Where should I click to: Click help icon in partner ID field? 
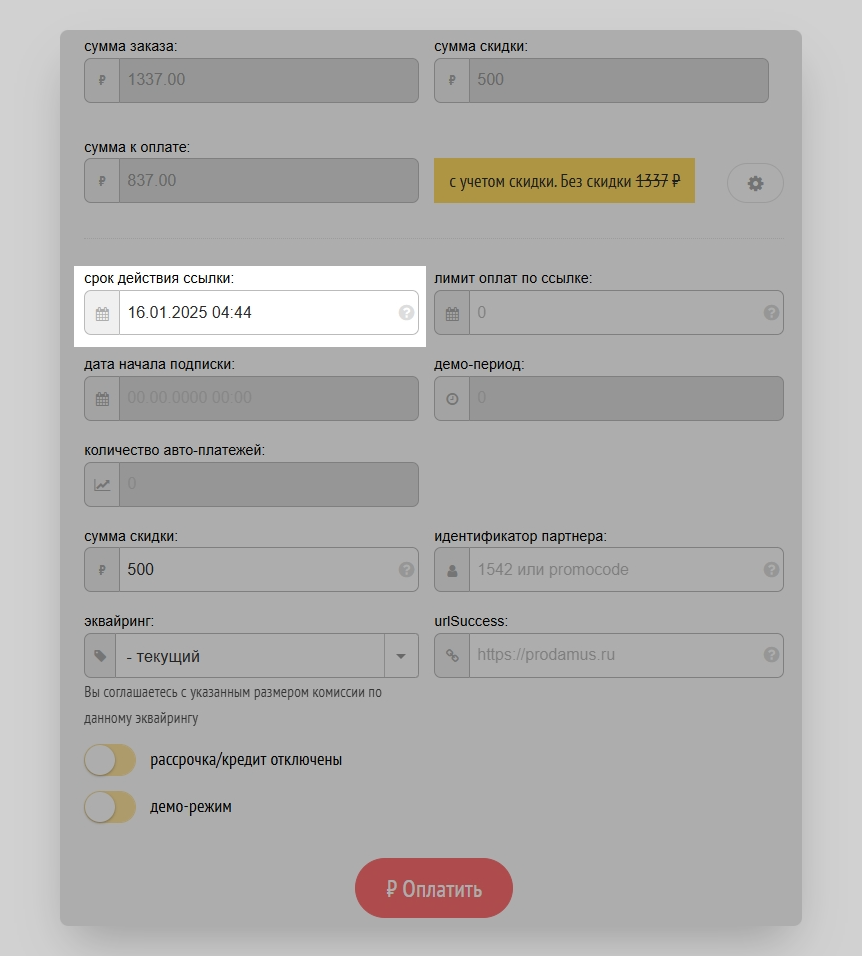point(771,570)
